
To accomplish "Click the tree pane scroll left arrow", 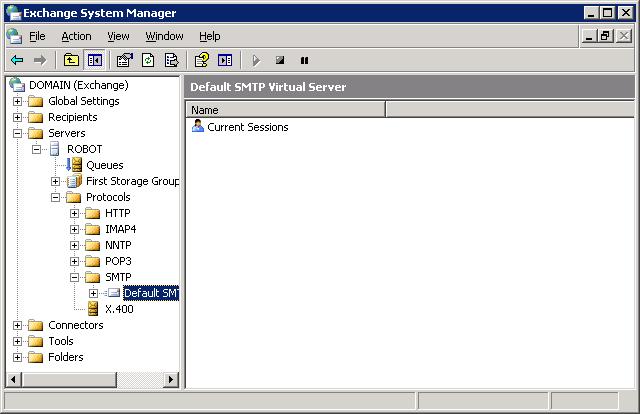I will tap(13, 379).
